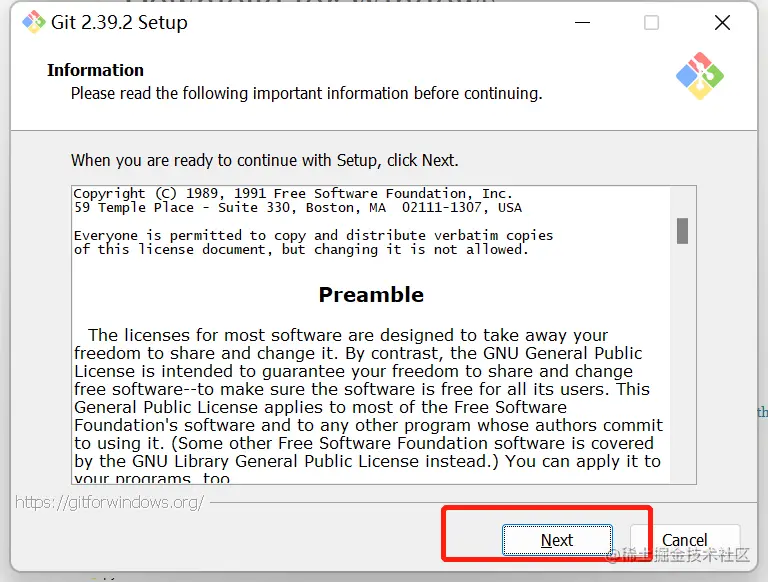Click the license text scrollbar thumb
The height and width of the screenshot is (582, 768).
[x=682, y=231]
